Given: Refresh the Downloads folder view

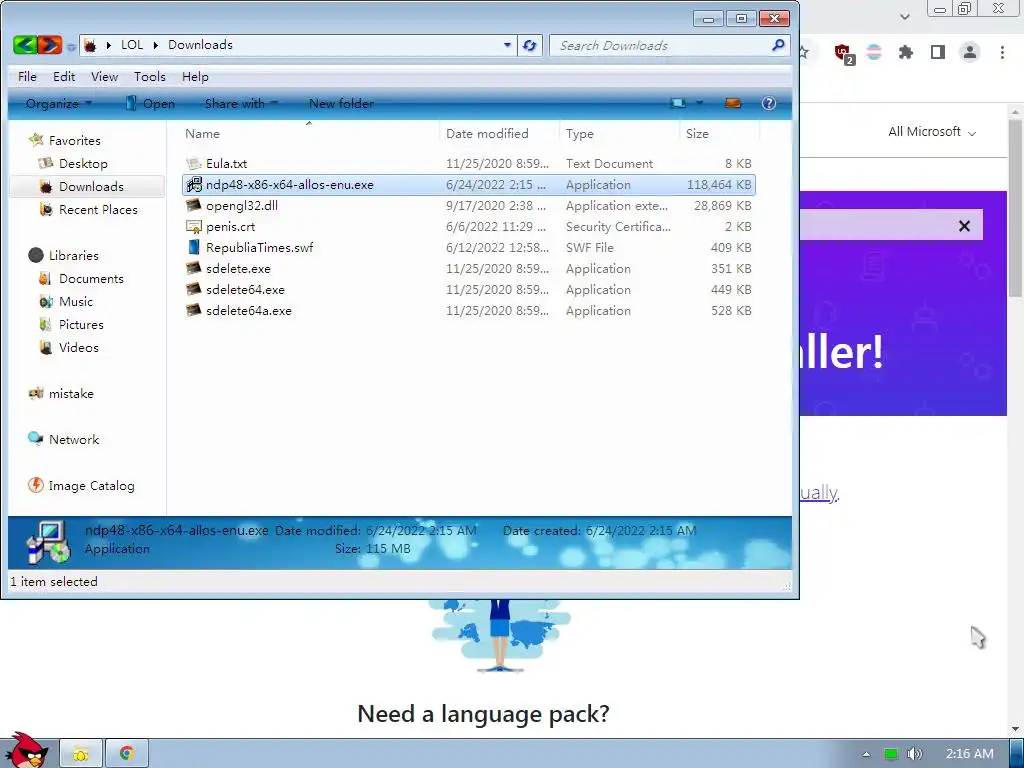Looking at the screenshot, I should [530, 45].
